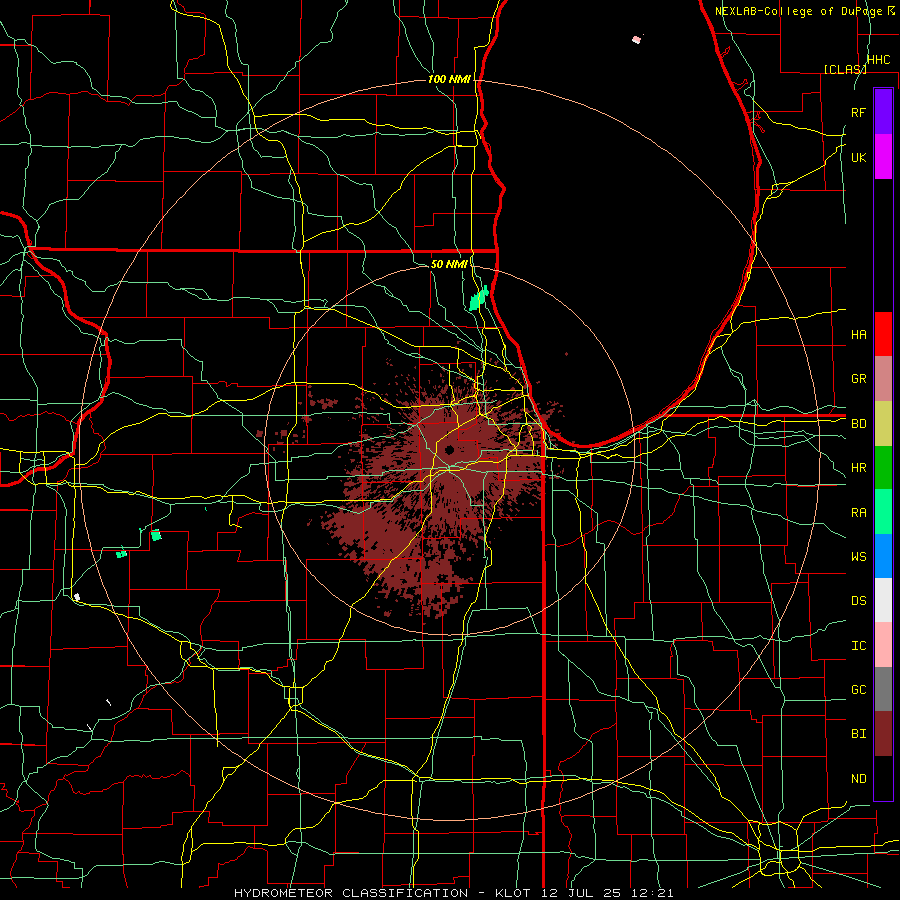Screen dimensions: 900x900
Task: Click the IC label beside the legend
Action: tap(859, 646)
